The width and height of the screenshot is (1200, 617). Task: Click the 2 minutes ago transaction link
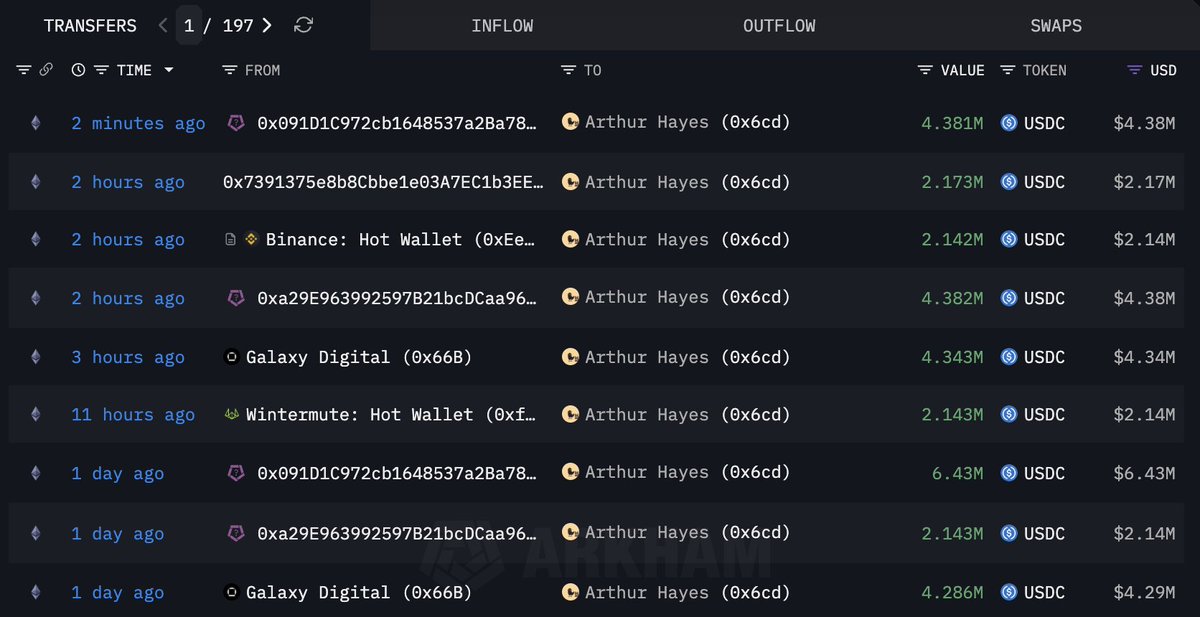coord(138,123)
